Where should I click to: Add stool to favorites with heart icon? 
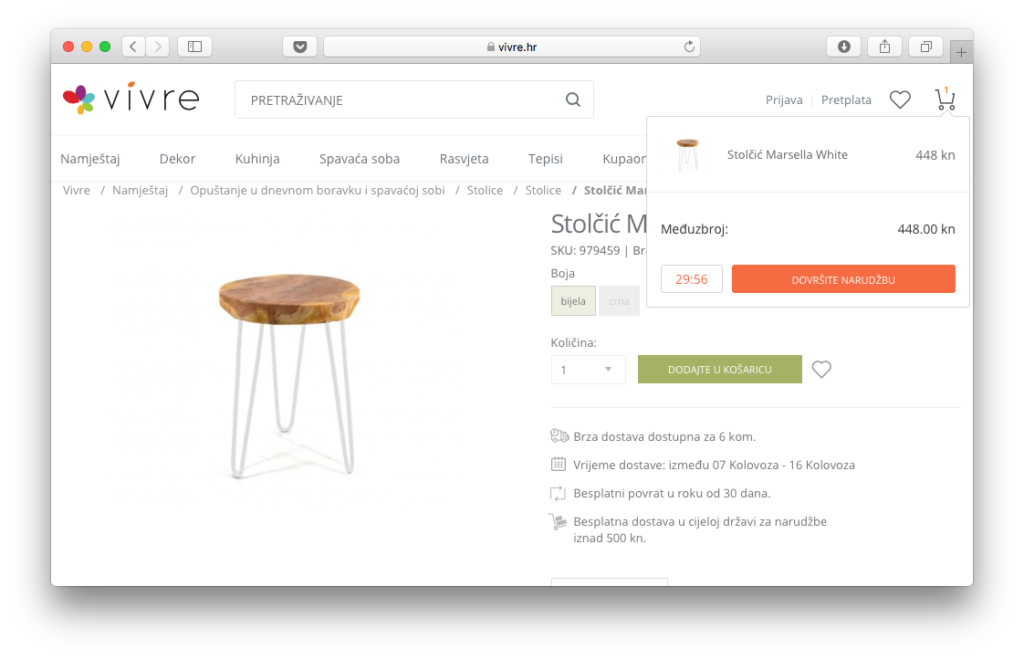[x=821, y=369]
